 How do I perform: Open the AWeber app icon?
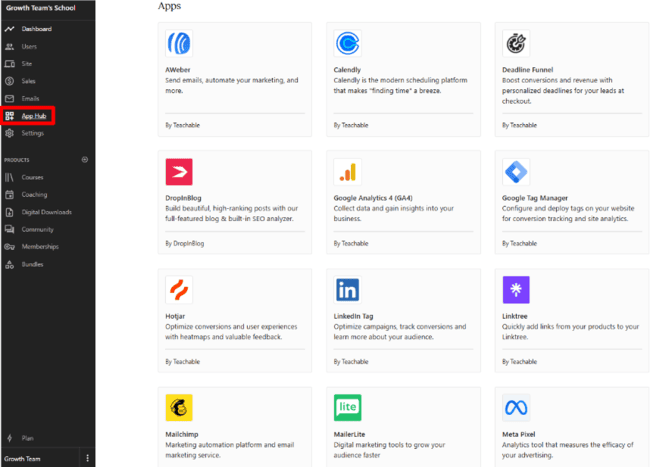pyautogui.click(x=179, y=43)
